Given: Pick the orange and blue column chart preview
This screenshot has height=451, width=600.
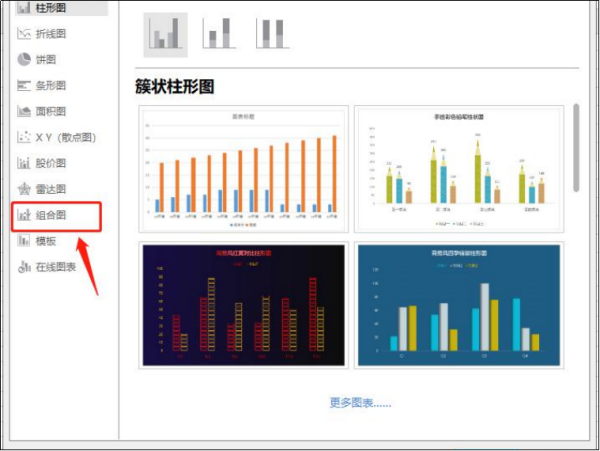Looking at the screenshot, I should pos(243,169).
